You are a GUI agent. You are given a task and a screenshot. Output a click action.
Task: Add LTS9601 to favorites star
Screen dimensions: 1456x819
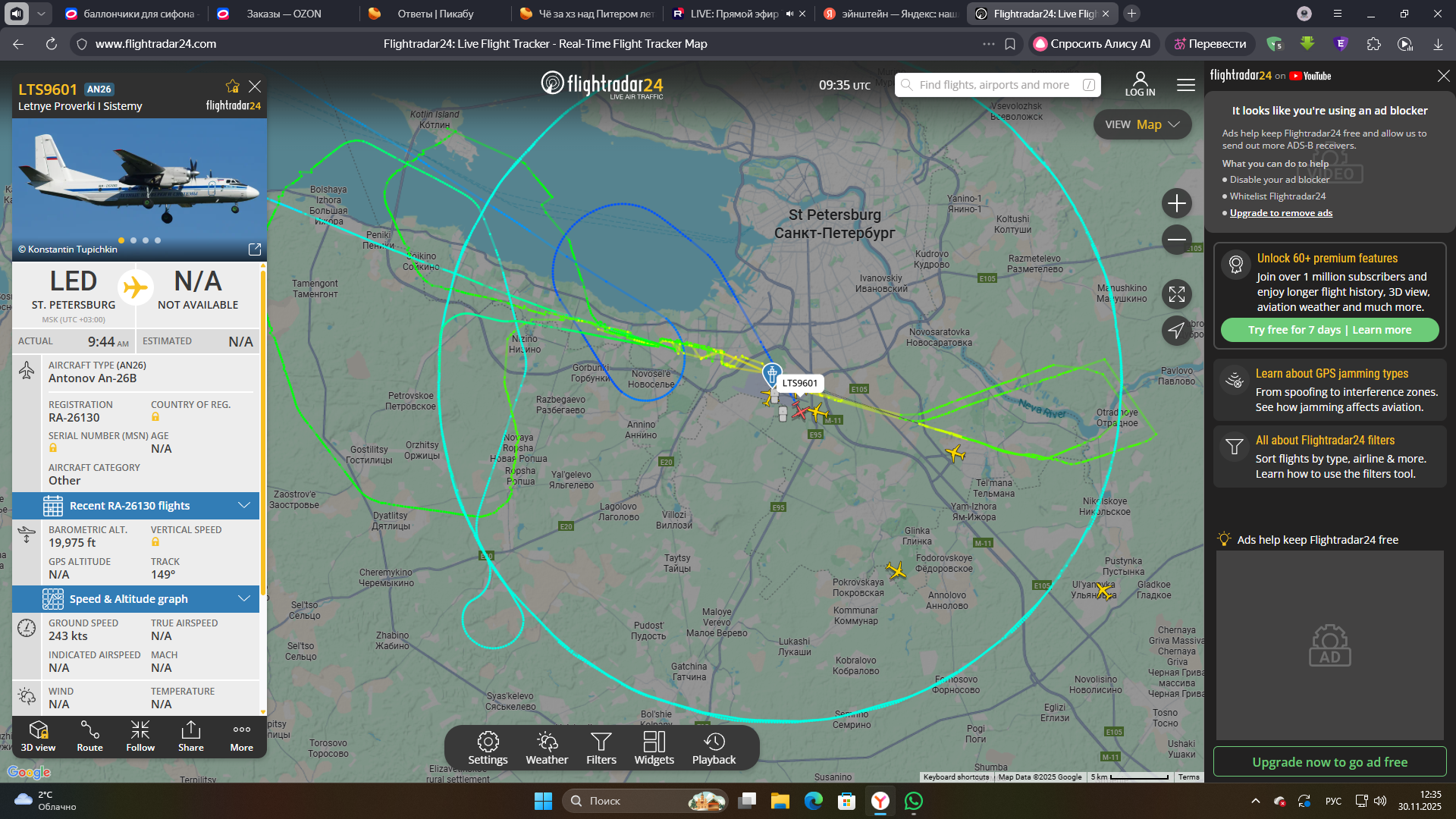232,86
